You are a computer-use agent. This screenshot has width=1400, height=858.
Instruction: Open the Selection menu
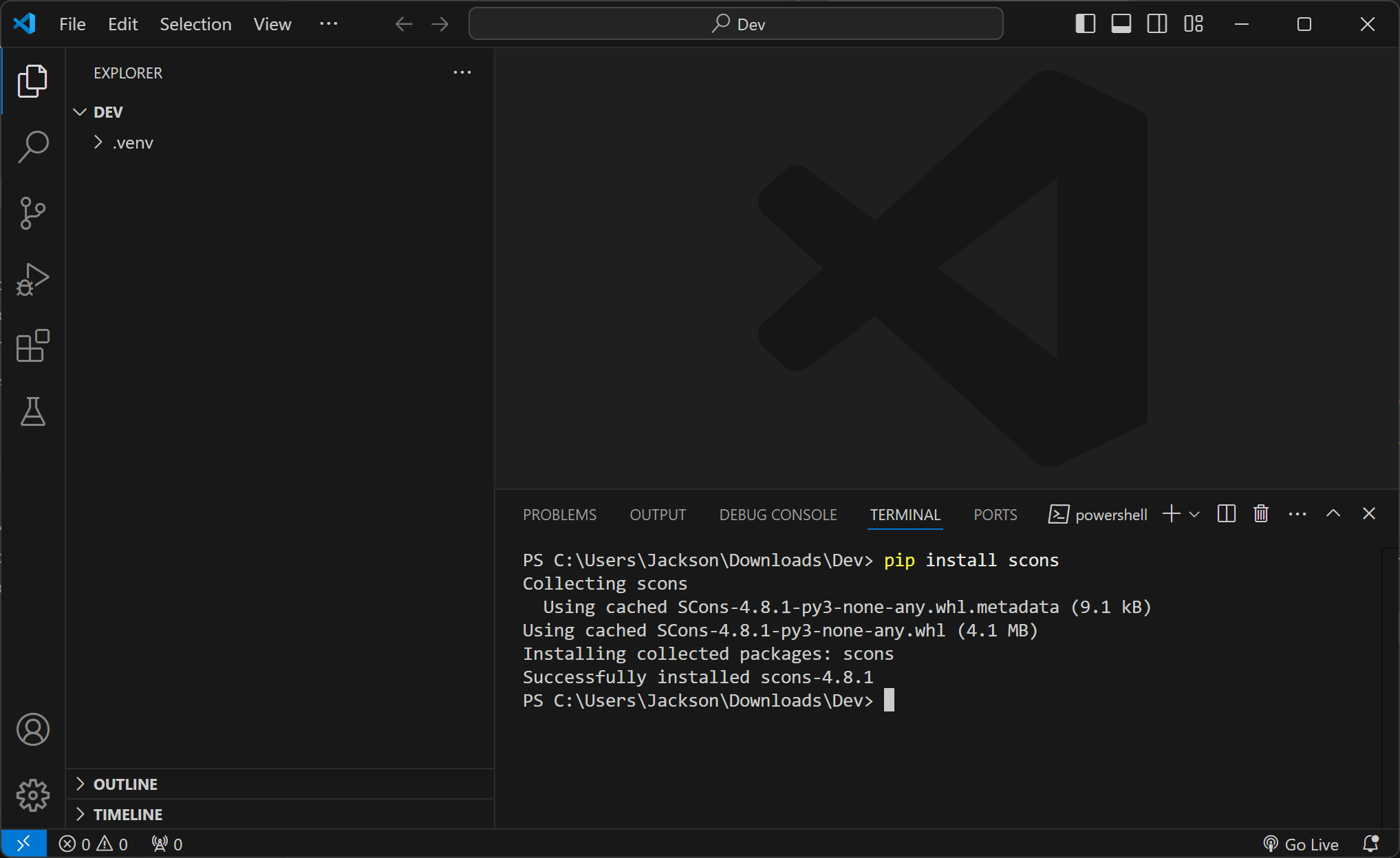[x=195, y=24]
